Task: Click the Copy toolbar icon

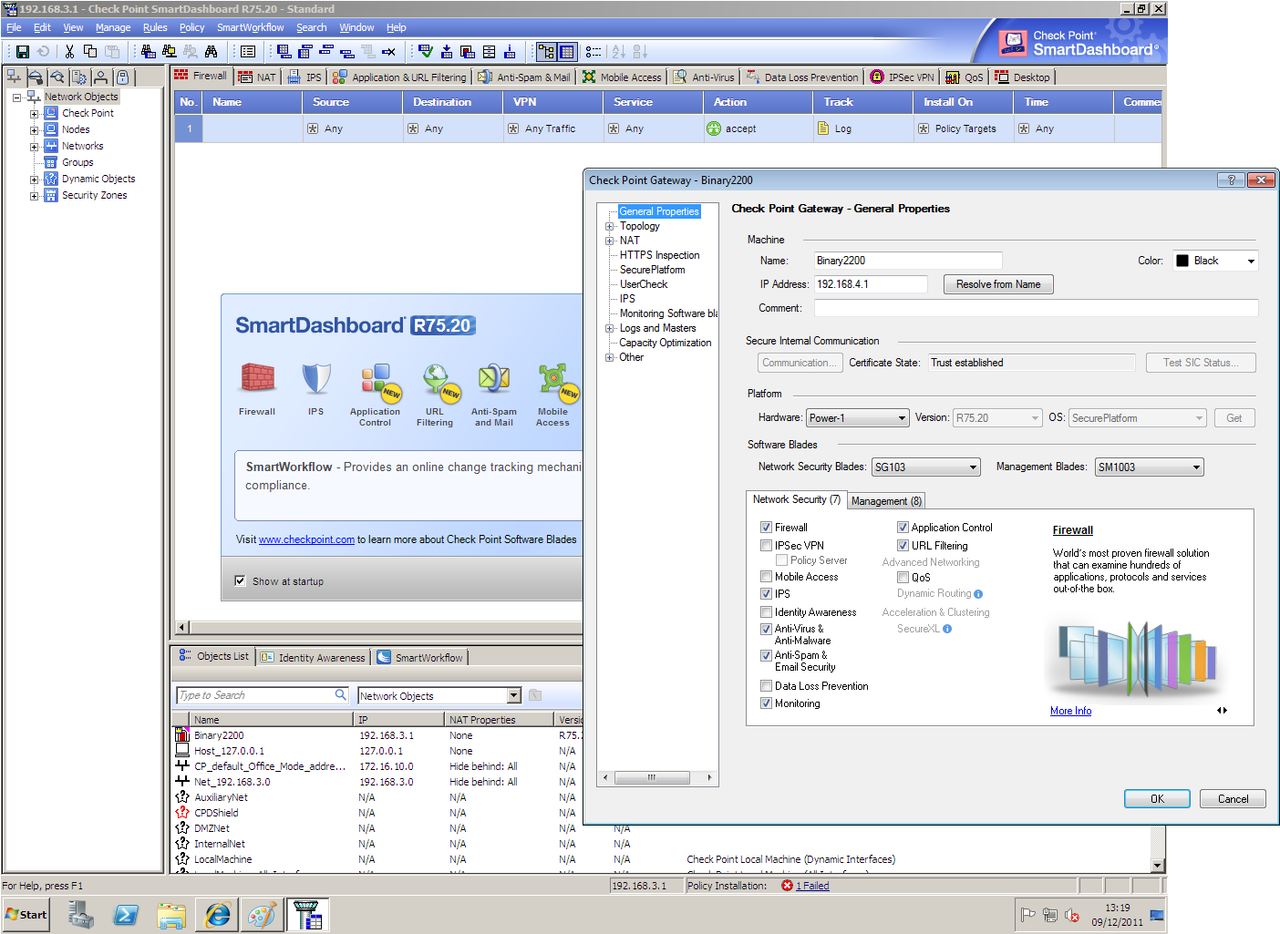Action: (91, 51)
